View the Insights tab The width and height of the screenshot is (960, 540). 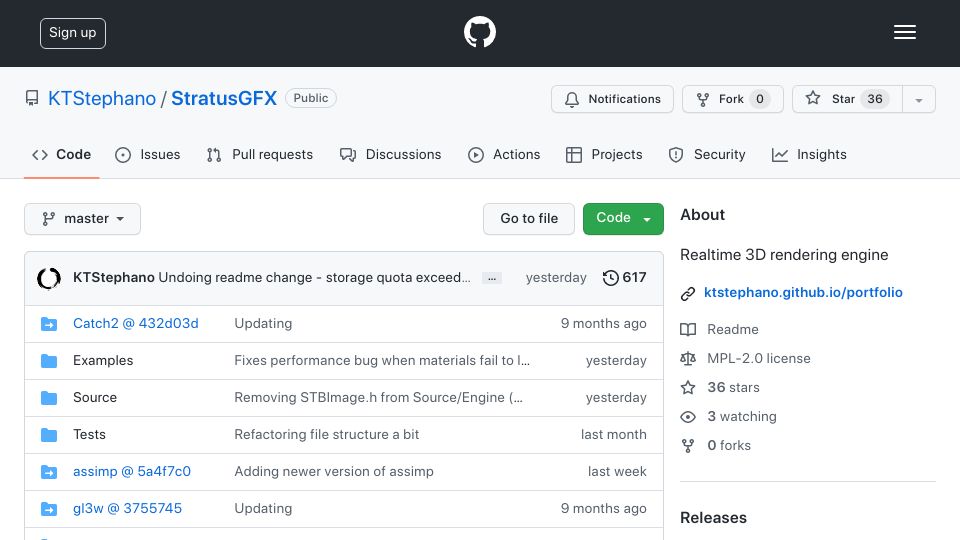[x=809, y=155]
